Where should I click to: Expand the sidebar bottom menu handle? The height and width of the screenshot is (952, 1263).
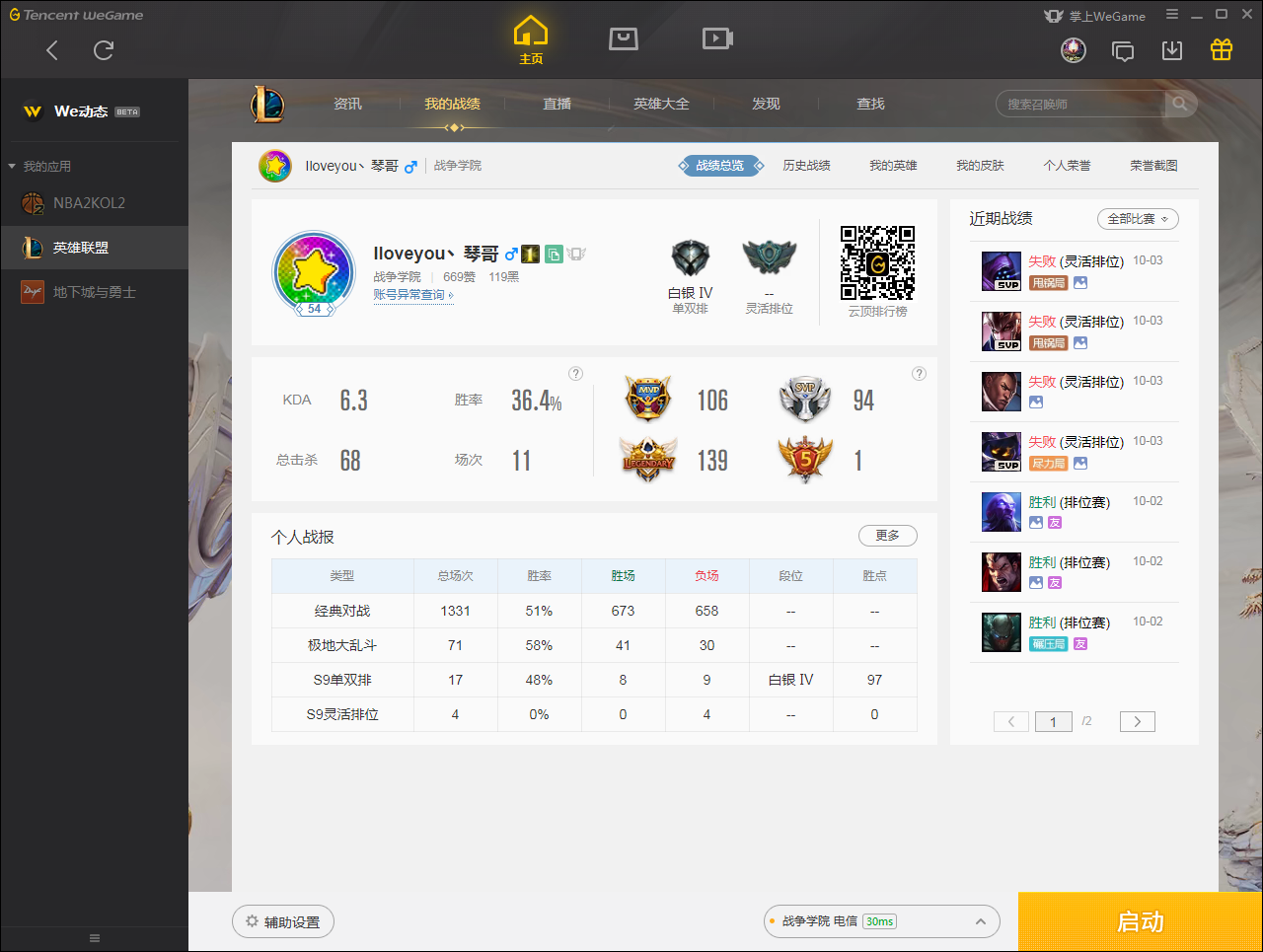pyautogui.click(x=95, y=938)
